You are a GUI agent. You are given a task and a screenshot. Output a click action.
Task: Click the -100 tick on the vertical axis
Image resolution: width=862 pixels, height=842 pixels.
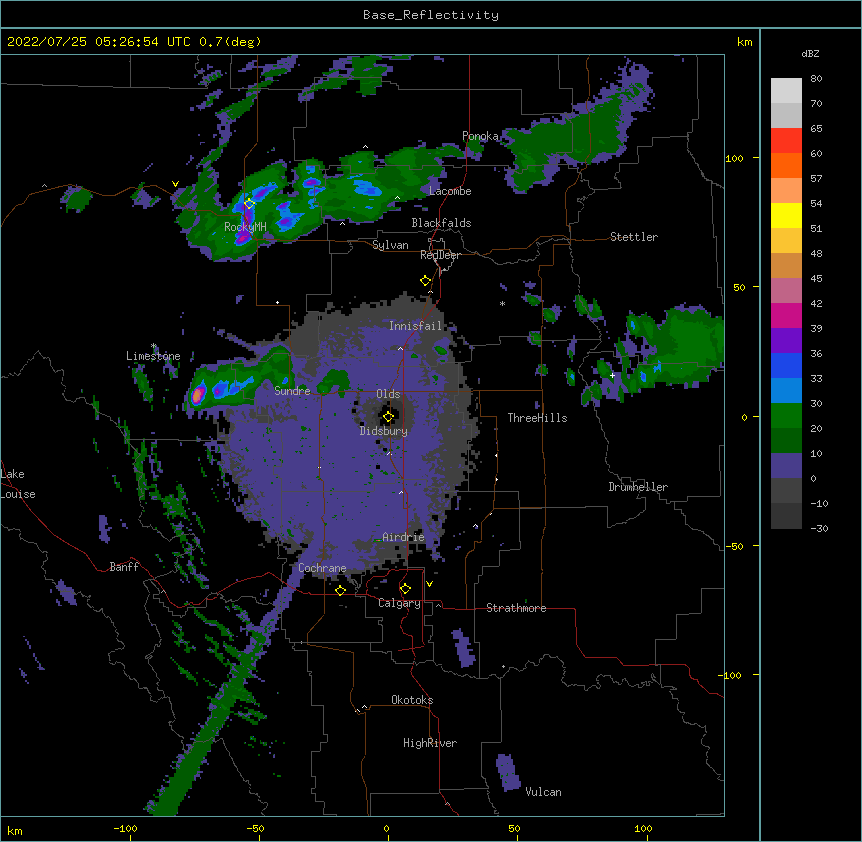pos(731,675)
